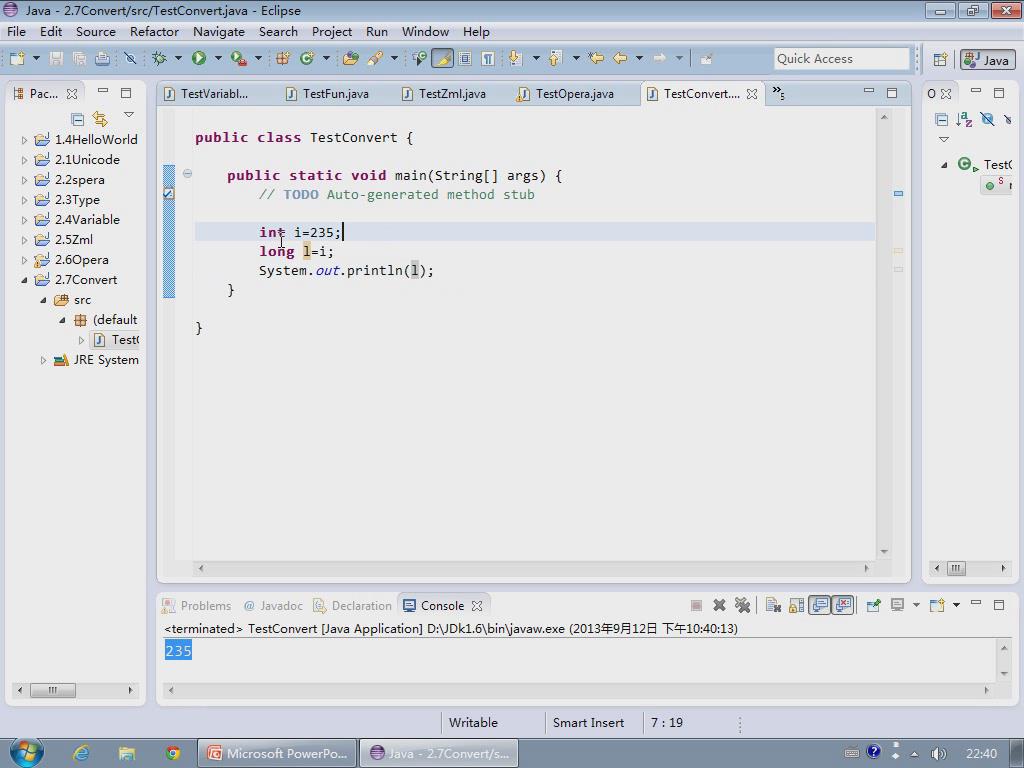Expand the 1.4HelloWorld project node
The image size is (1024, 768).
[x=24, y=140]
